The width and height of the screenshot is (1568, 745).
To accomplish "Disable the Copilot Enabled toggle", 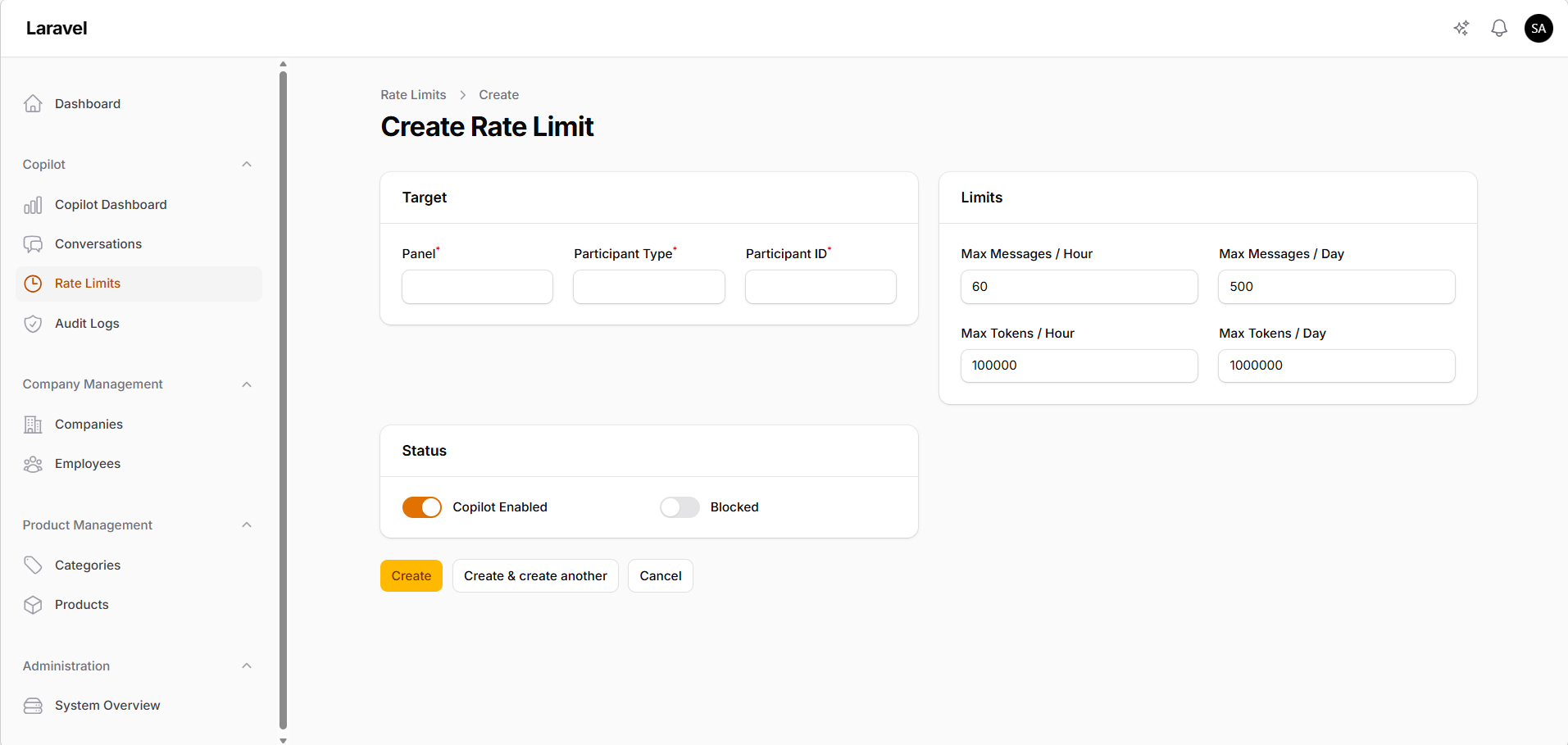I will pyautogui.click(x=421, y=507).
